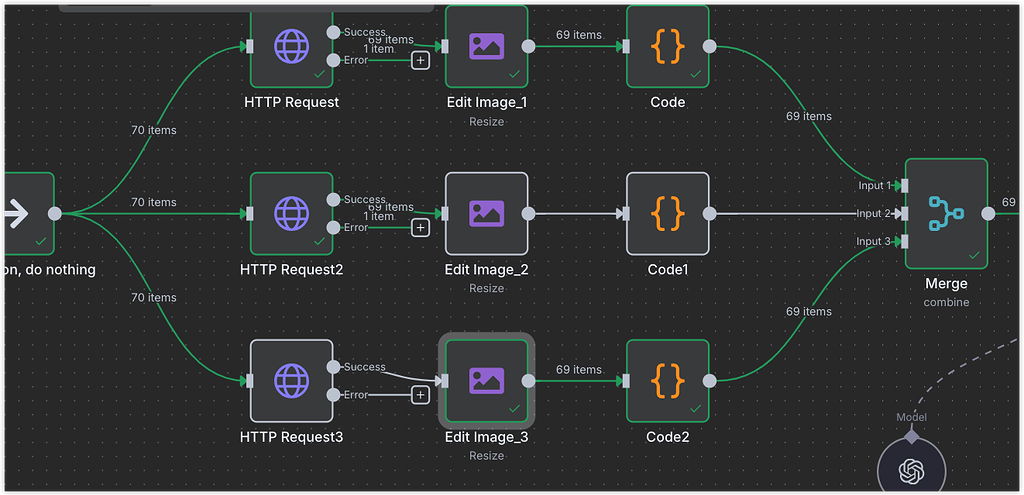Click the 'Edit Image_2' label

(487, 270)
